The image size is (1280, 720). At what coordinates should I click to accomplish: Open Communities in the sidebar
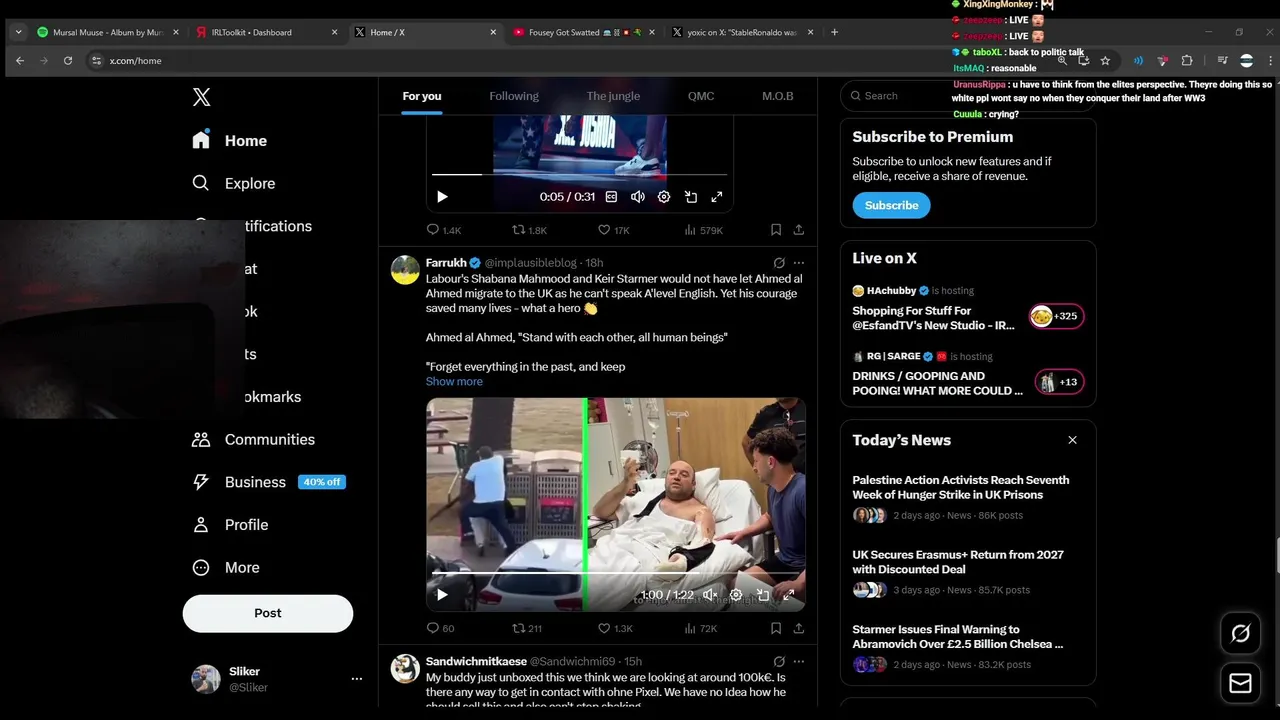[253, 439]
